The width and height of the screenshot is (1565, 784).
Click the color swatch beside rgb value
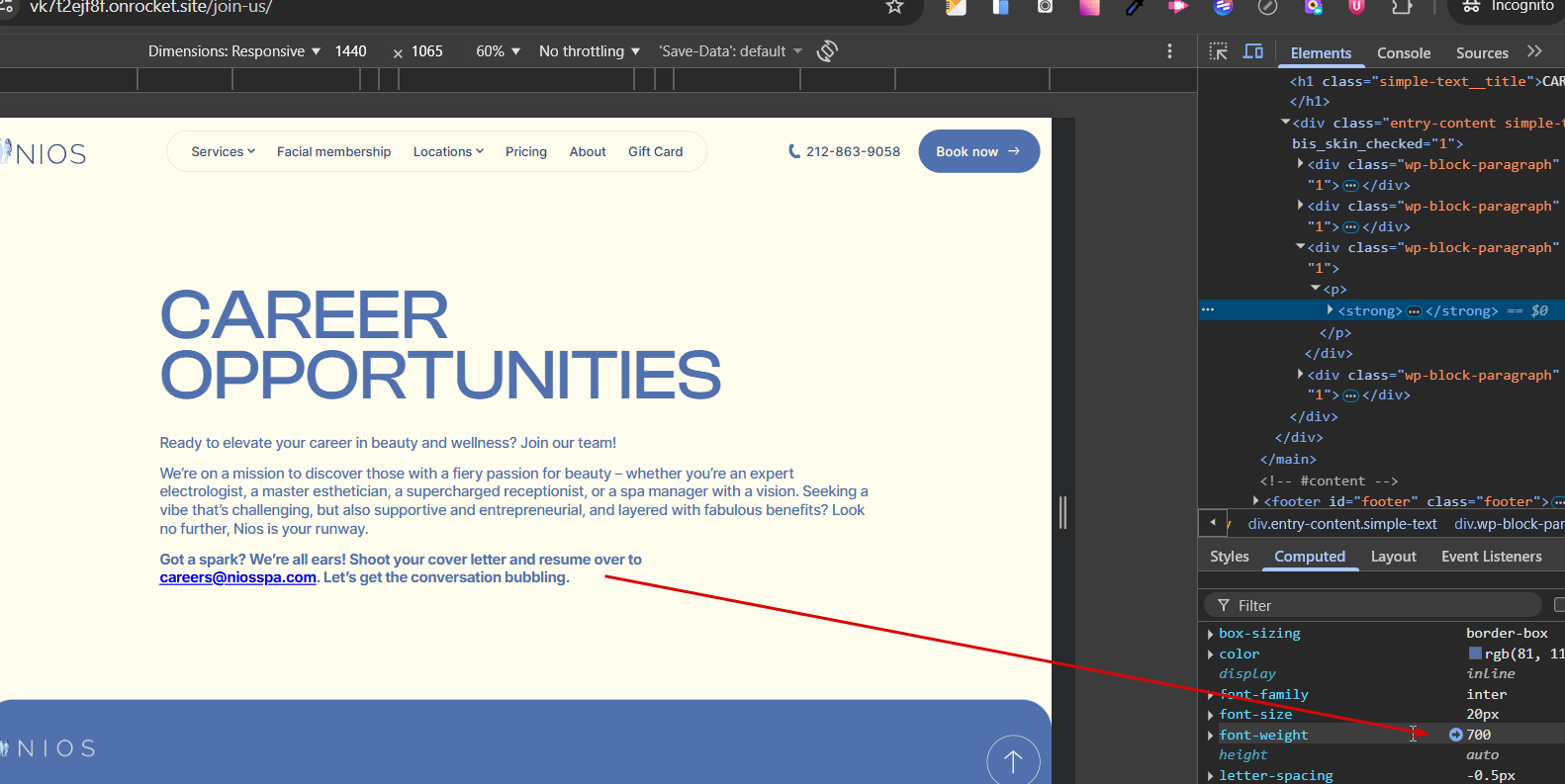(1475, 653)
